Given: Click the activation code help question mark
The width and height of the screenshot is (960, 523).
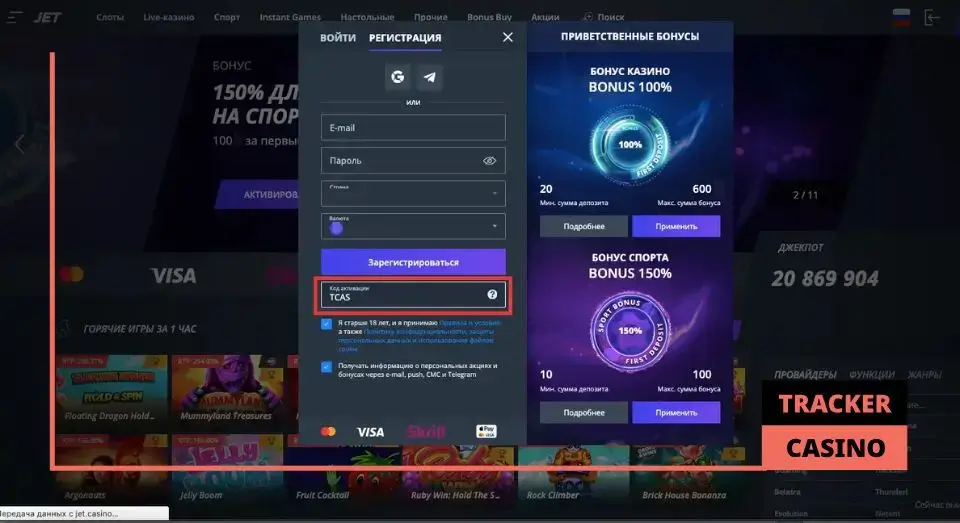Looking at the screenshot, I should [x=492, y=295].
